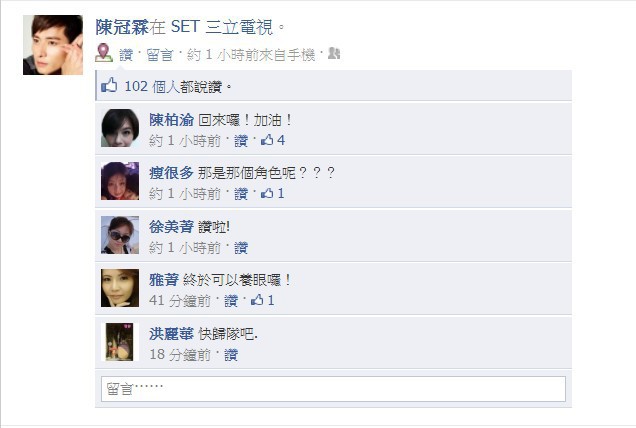
Task: Click thumbs-up count 4 on 陳柏渝's comment
Action: (273, 140)
